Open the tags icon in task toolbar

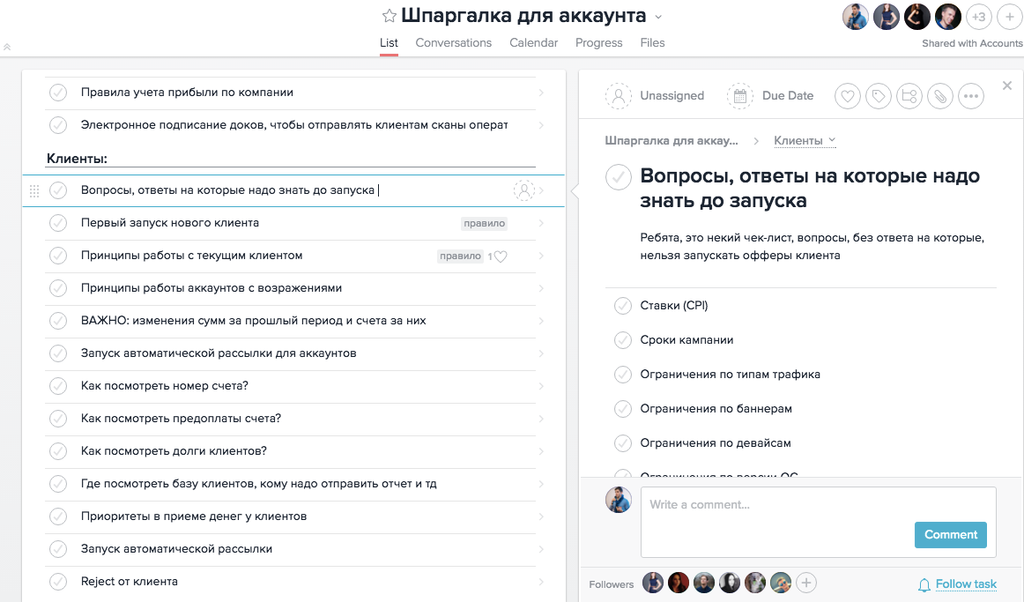coord(878,96)
